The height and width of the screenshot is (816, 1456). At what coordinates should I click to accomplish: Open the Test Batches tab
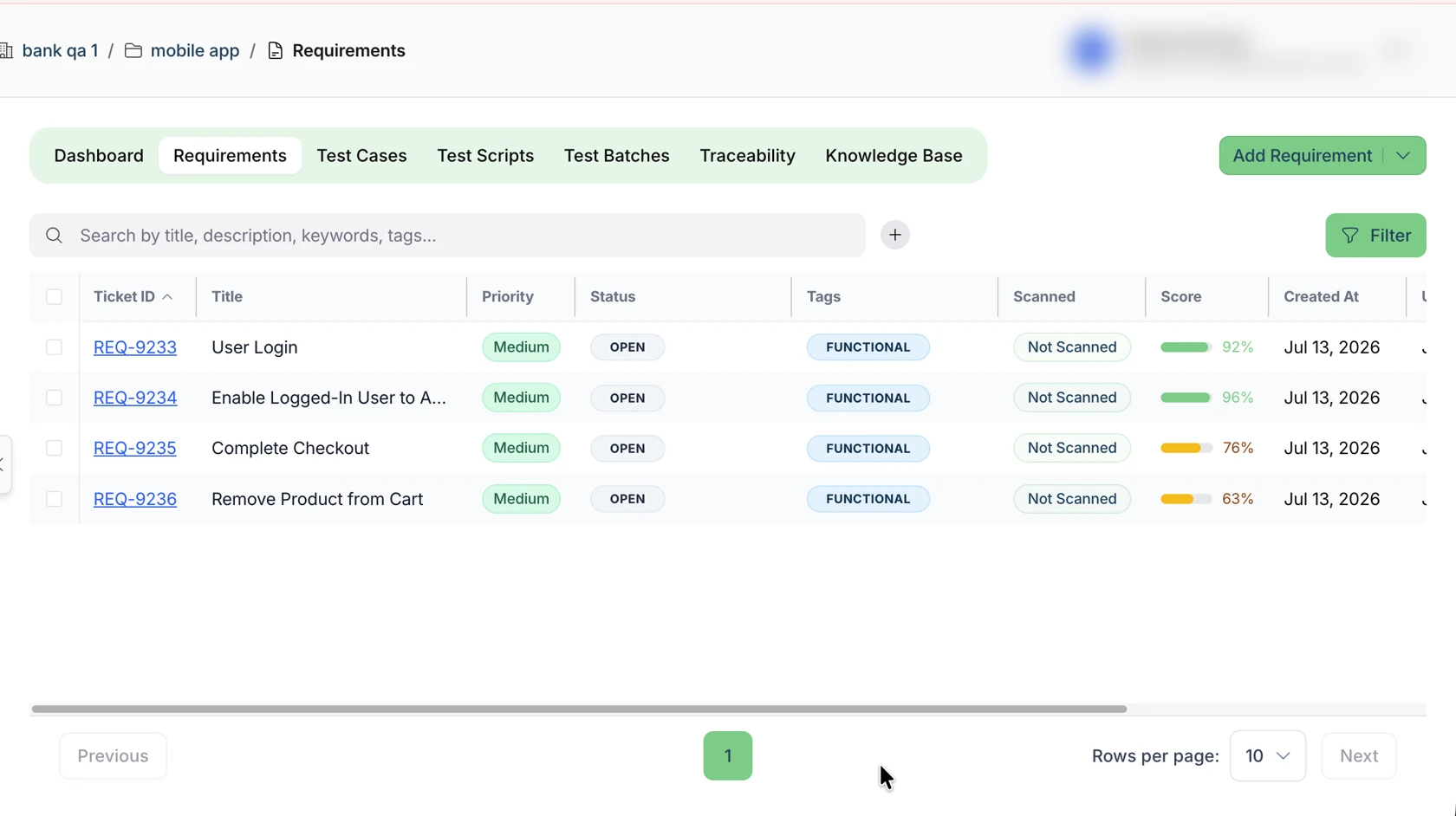coord(616,156)
